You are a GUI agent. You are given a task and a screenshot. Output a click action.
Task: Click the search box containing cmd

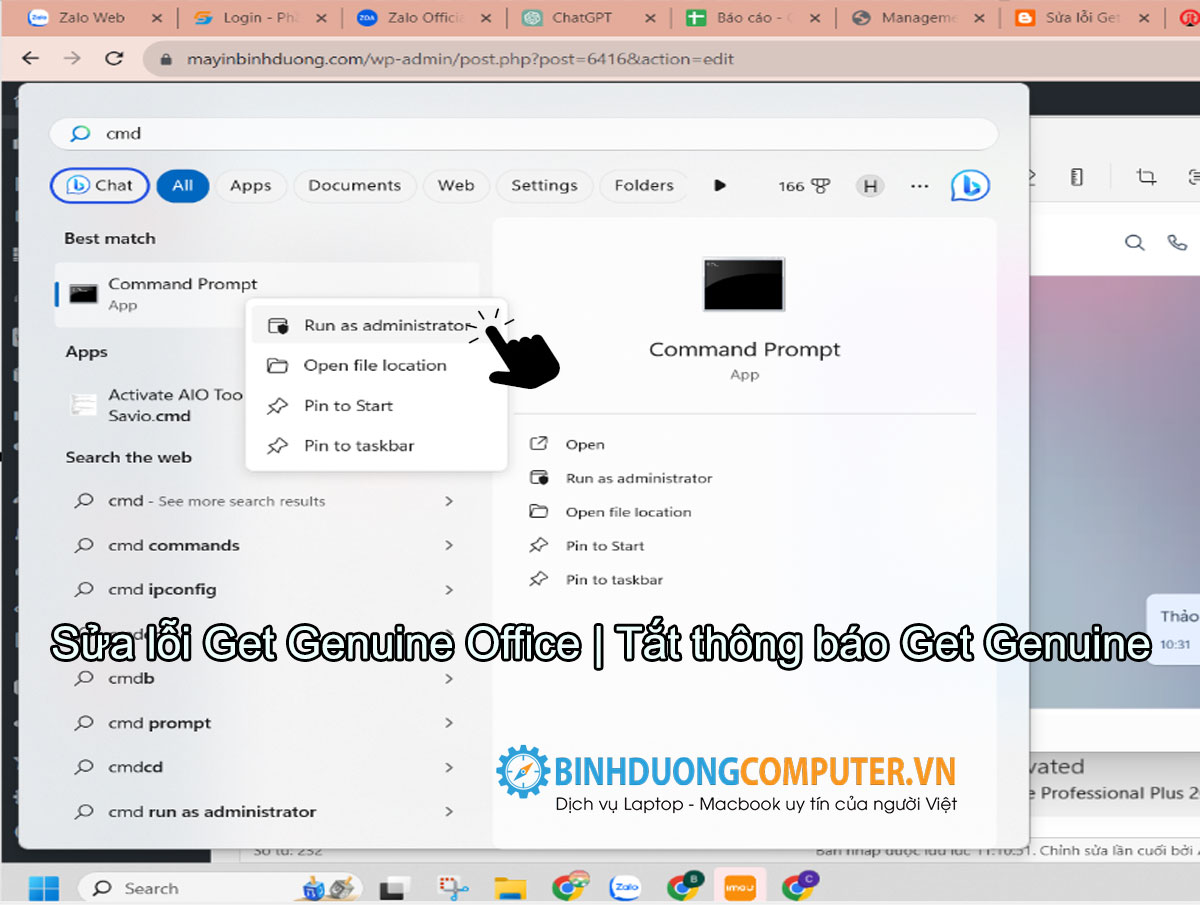pos(524,133)
